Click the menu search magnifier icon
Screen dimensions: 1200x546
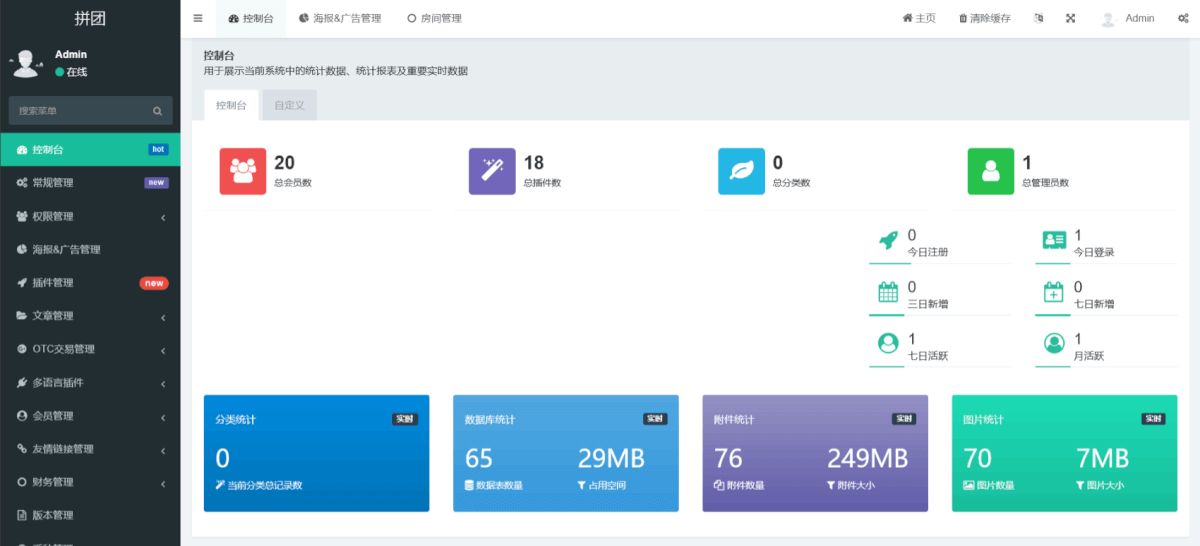[x=157, y=111]
